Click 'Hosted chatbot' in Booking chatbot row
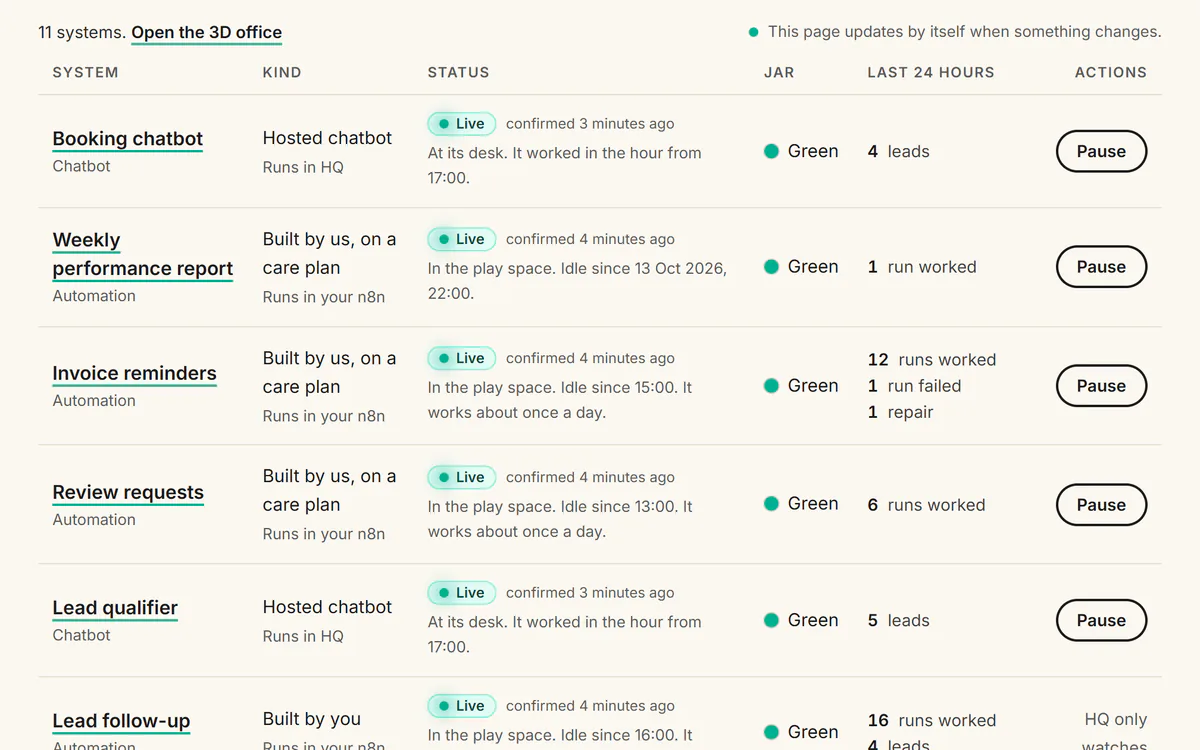This screenshot has height=750, width=1200. (327, 138)
